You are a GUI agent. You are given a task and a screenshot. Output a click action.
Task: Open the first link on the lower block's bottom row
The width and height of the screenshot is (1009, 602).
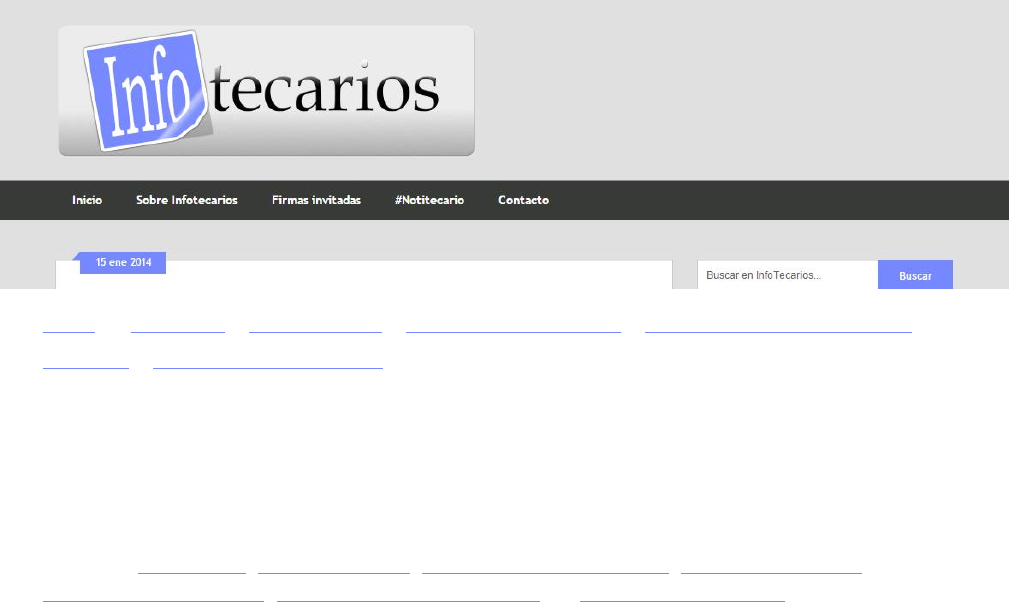tap(153, 599)
